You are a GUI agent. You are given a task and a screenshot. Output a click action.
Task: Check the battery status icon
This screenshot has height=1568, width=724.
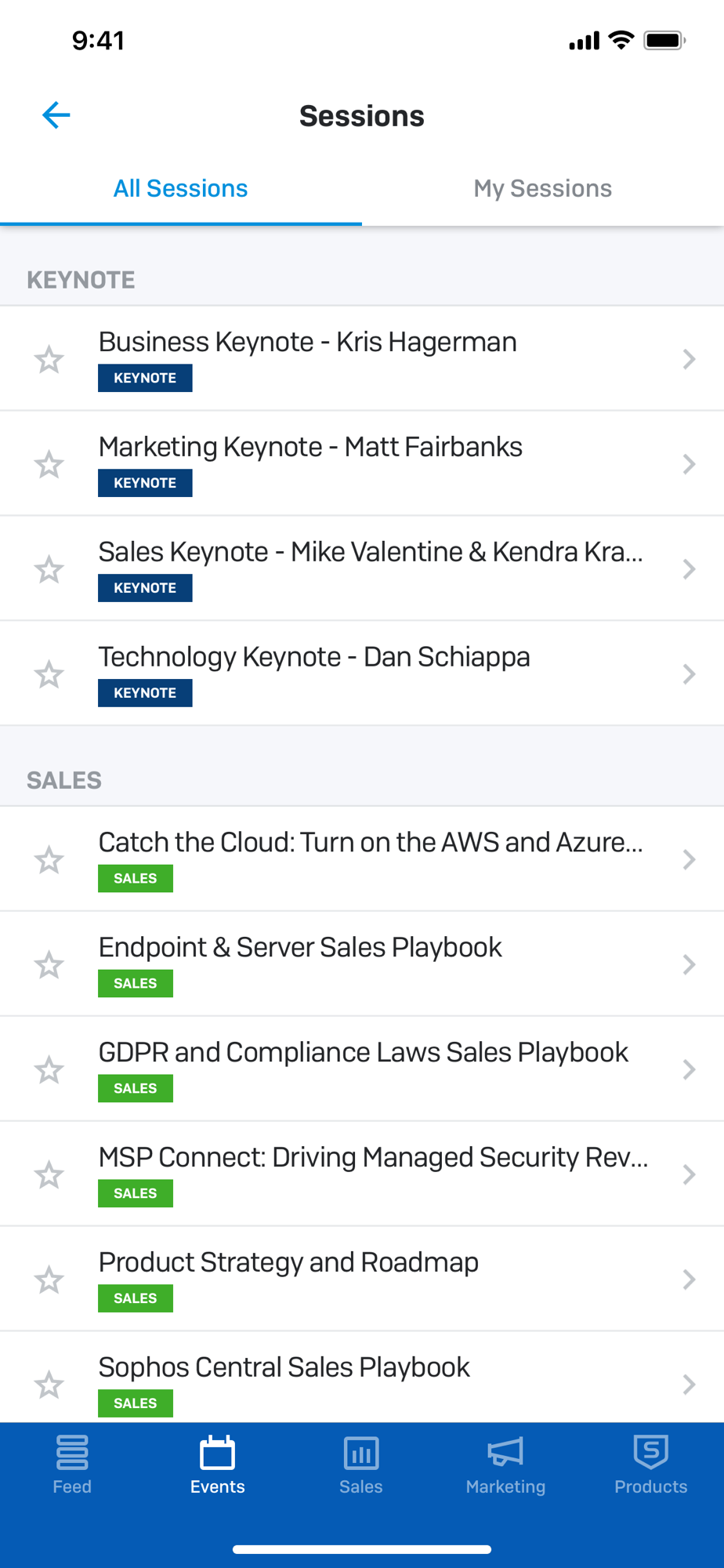[664, 40]
